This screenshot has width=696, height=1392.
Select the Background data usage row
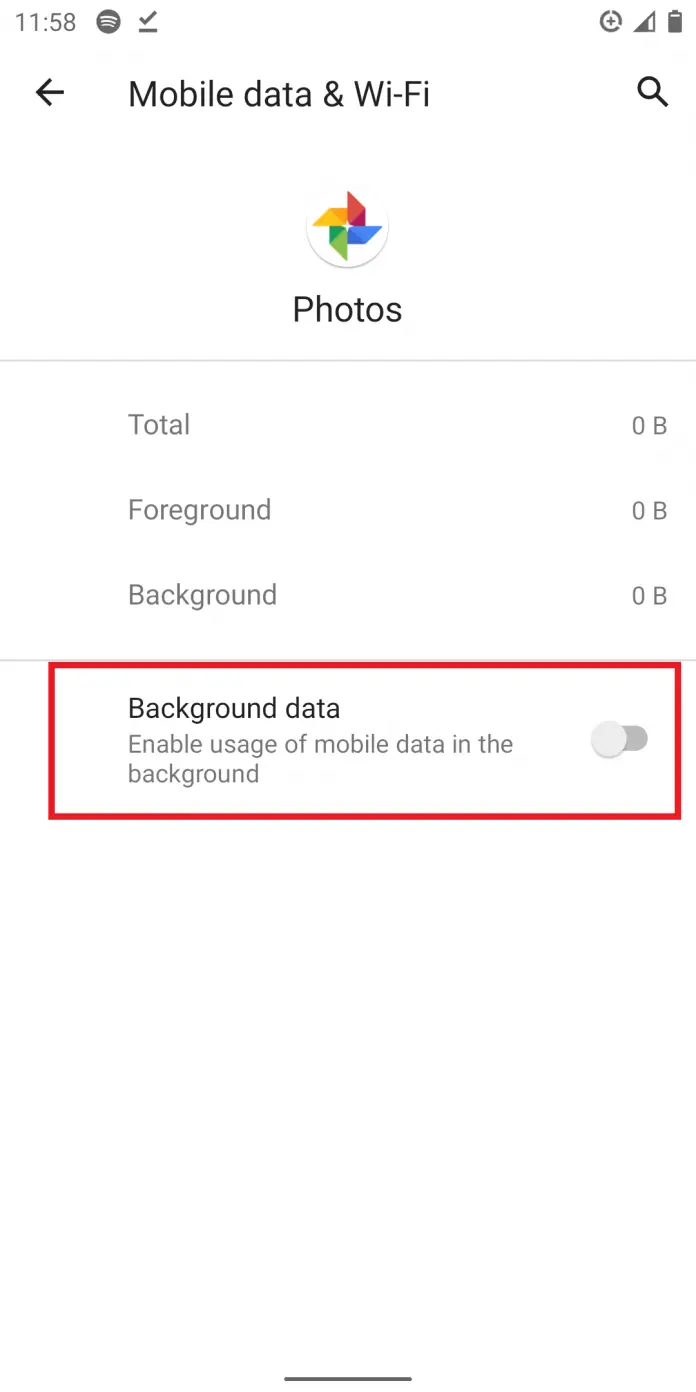coord(347,594)
